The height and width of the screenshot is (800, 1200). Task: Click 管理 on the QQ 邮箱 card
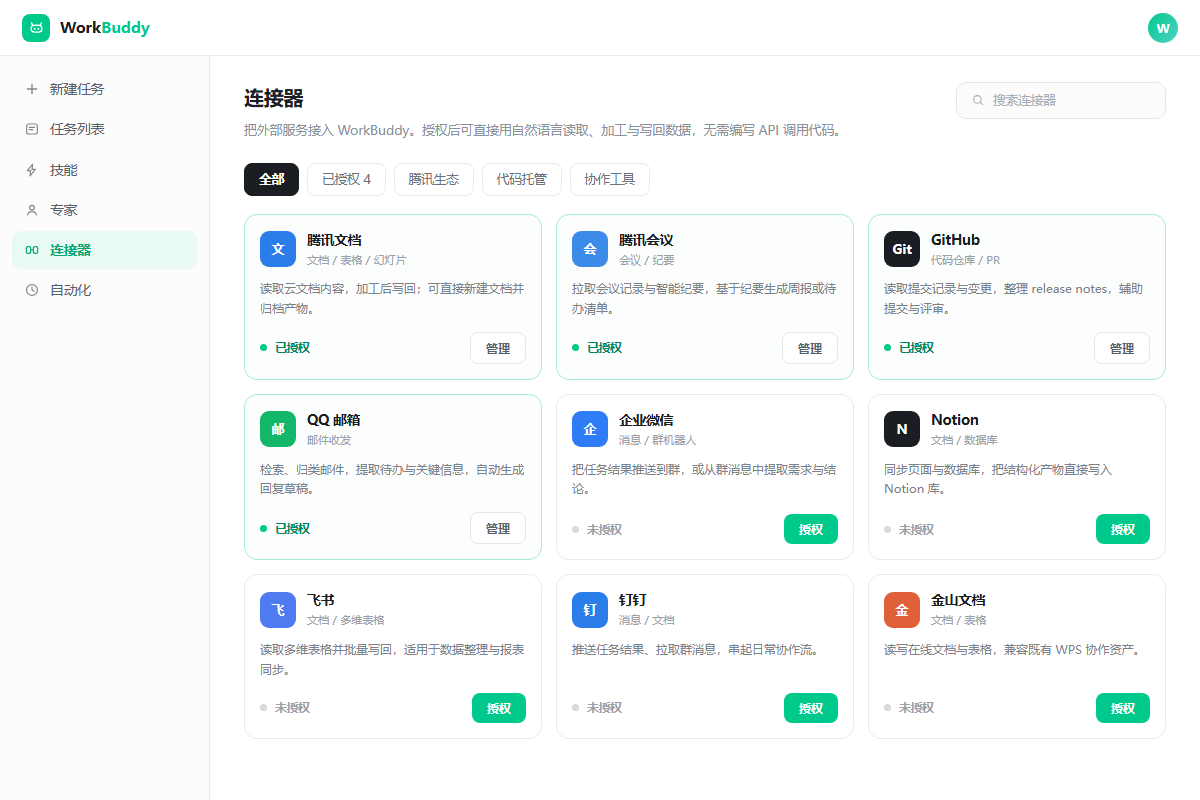pos(498,528)
